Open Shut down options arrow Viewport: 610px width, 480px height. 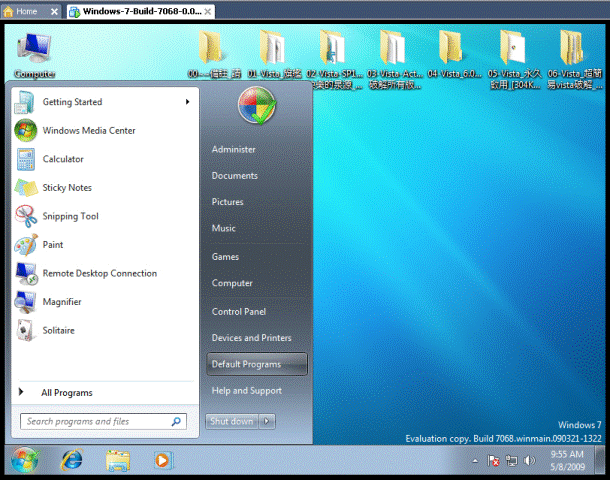[267, 421]
